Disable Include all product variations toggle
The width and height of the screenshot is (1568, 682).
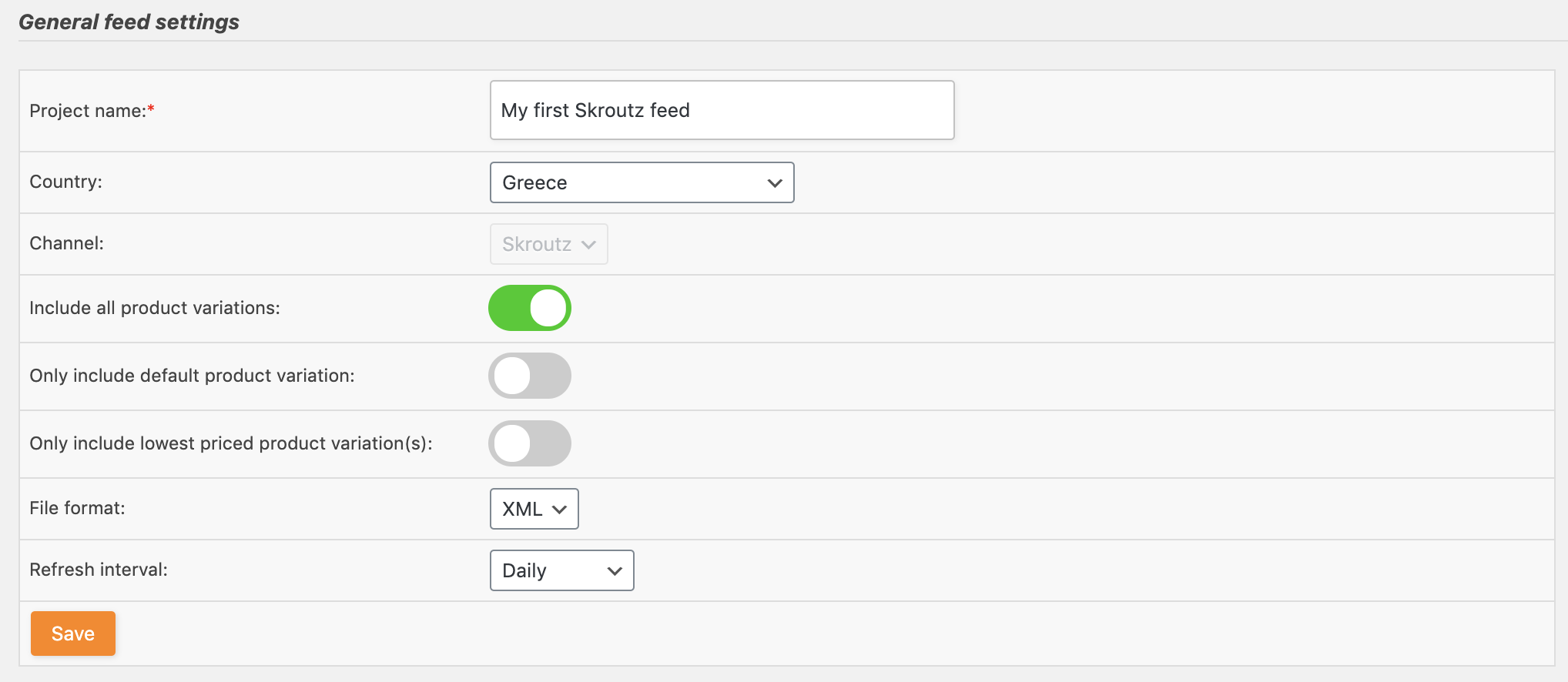point(530,308)
